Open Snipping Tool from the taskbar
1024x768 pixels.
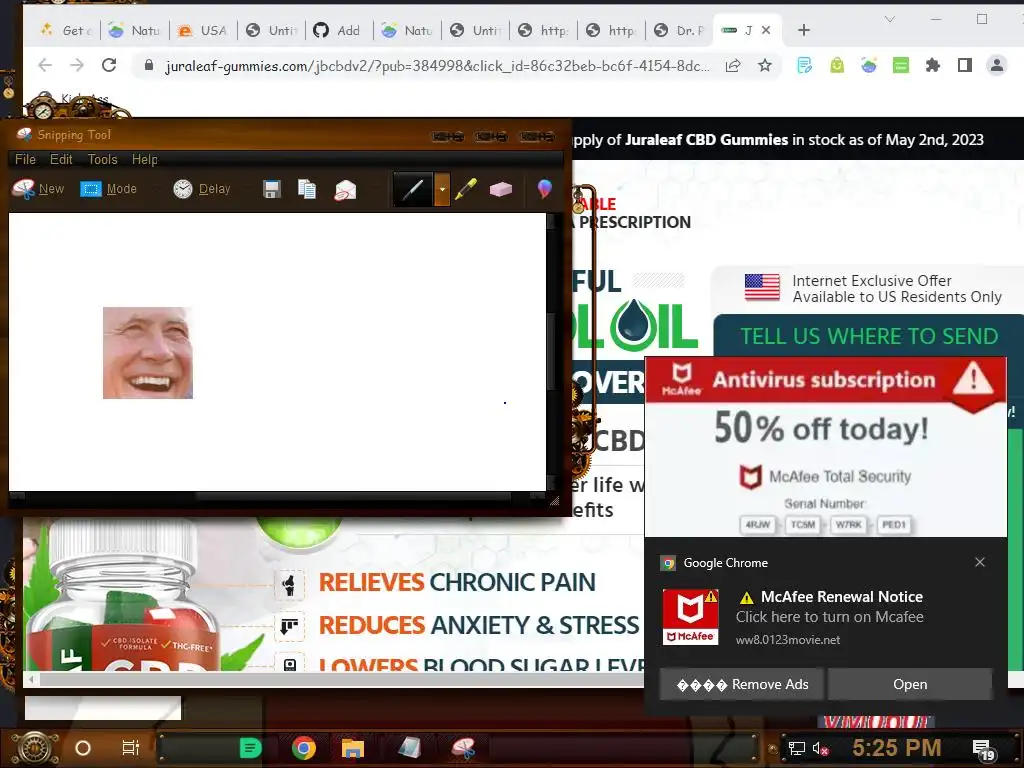(x=463, y=748)
